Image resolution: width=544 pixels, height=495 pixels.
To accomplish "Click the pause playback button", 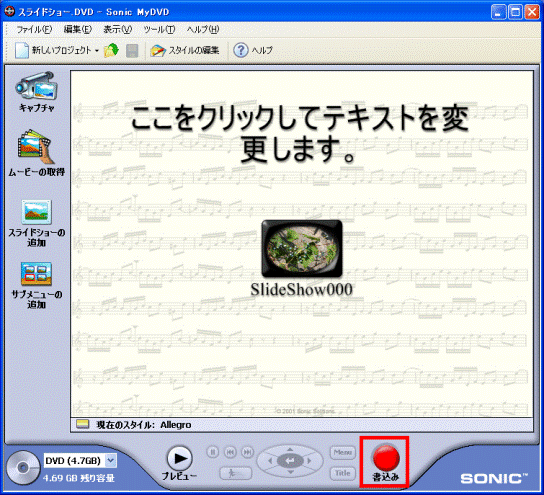I will [x=213, y=452].
